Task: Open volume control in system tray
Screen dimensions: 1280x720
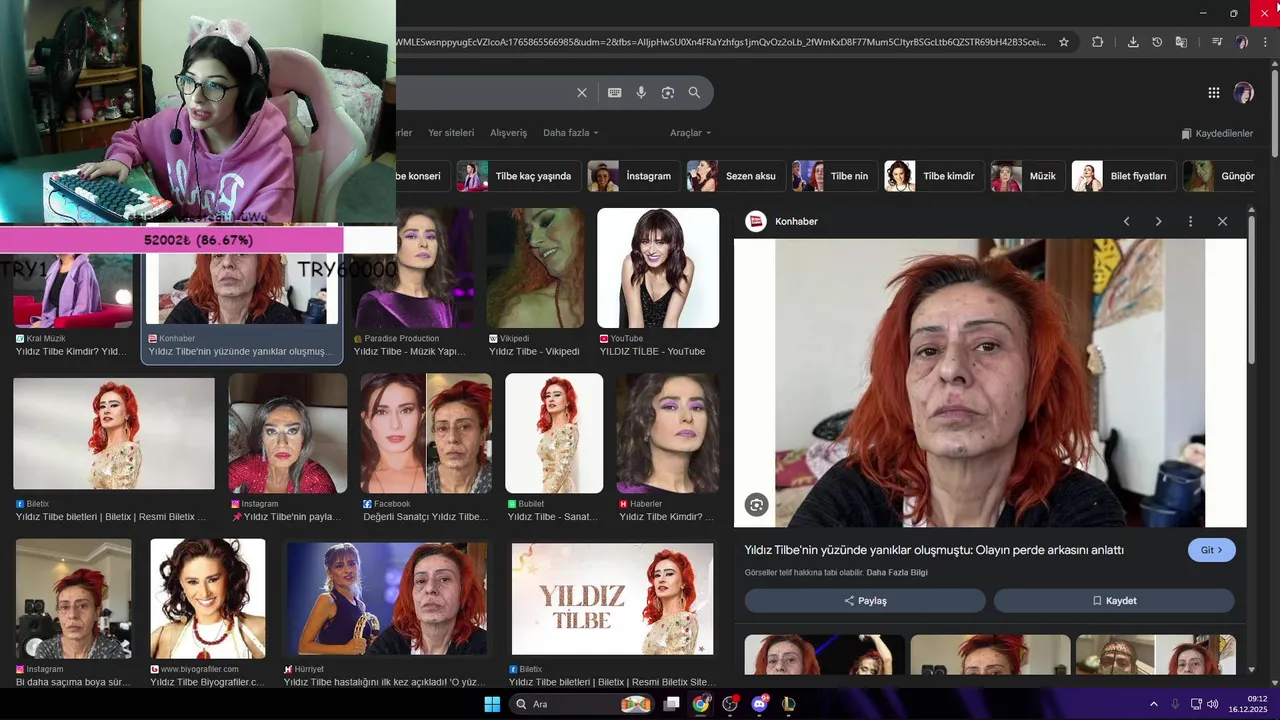Action: tap(1213, 704)
